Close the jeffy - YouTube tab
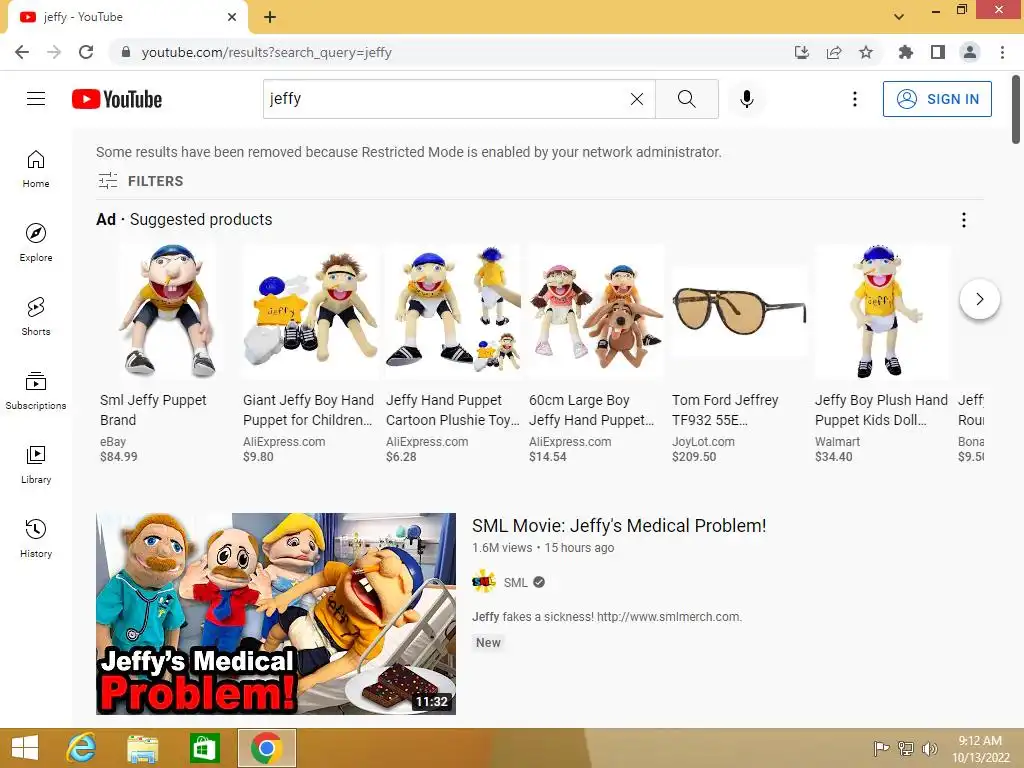Viewport: 1024px width, 768px height. pyautogui.click(x=232, y=17)
